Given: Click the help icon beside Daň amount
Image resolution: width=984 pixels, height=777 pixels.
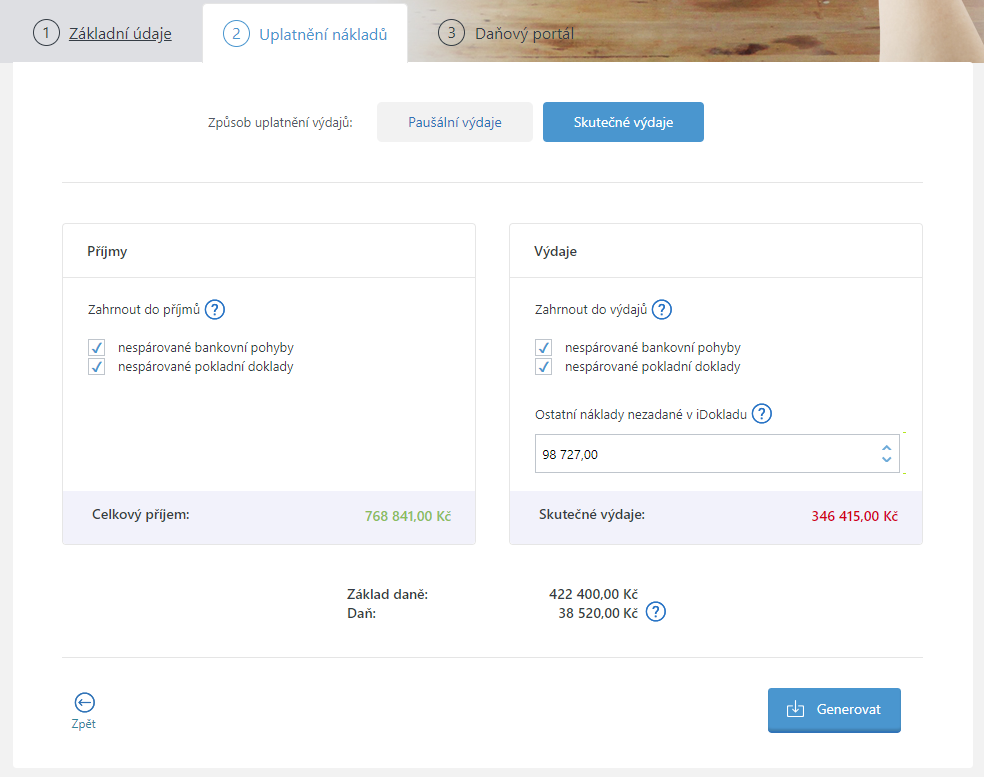Looking at the screenshot, I should point(656,612).
